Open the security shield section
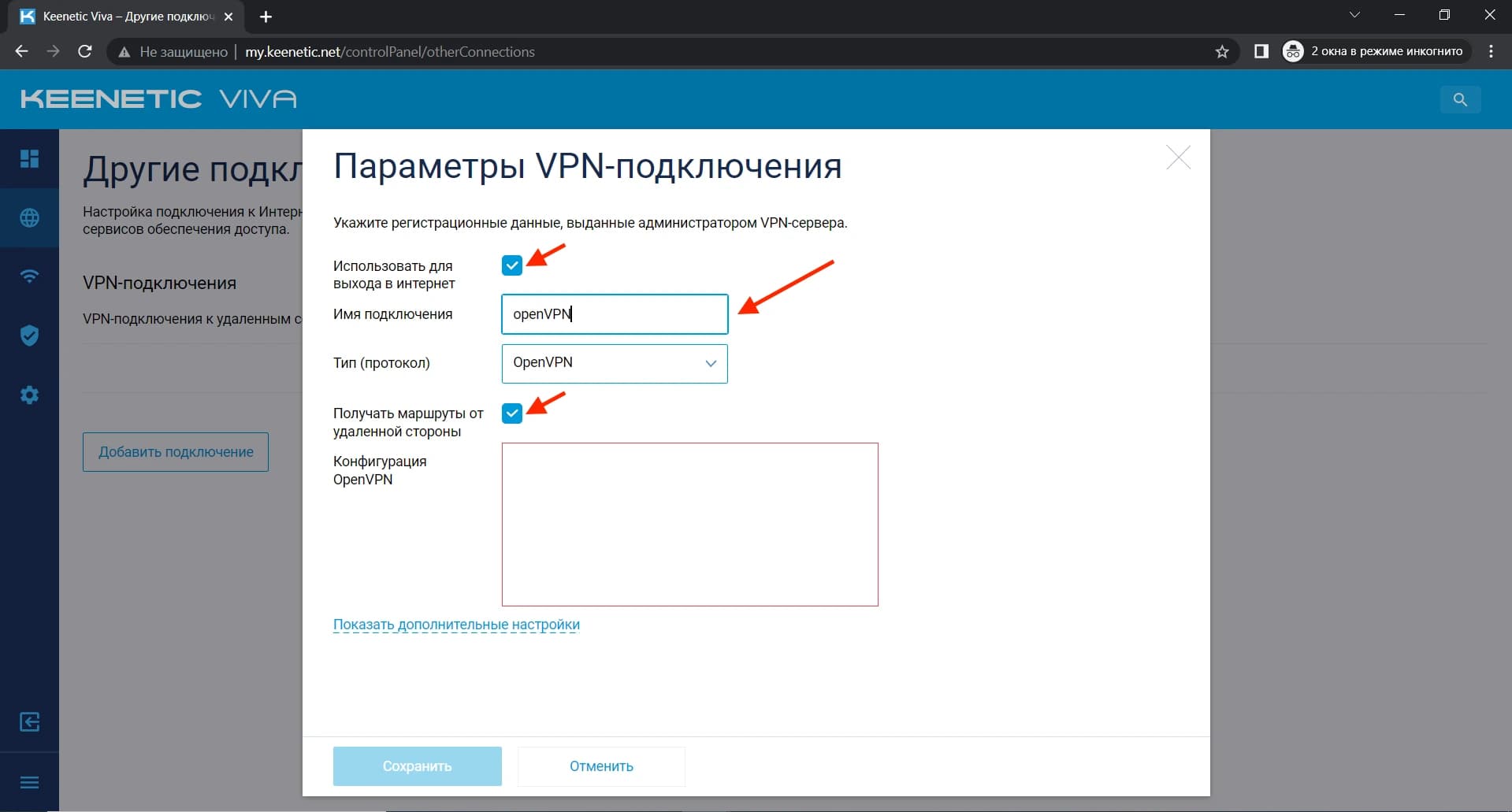The image size is (1512, 812). click(x=29, y=336)
